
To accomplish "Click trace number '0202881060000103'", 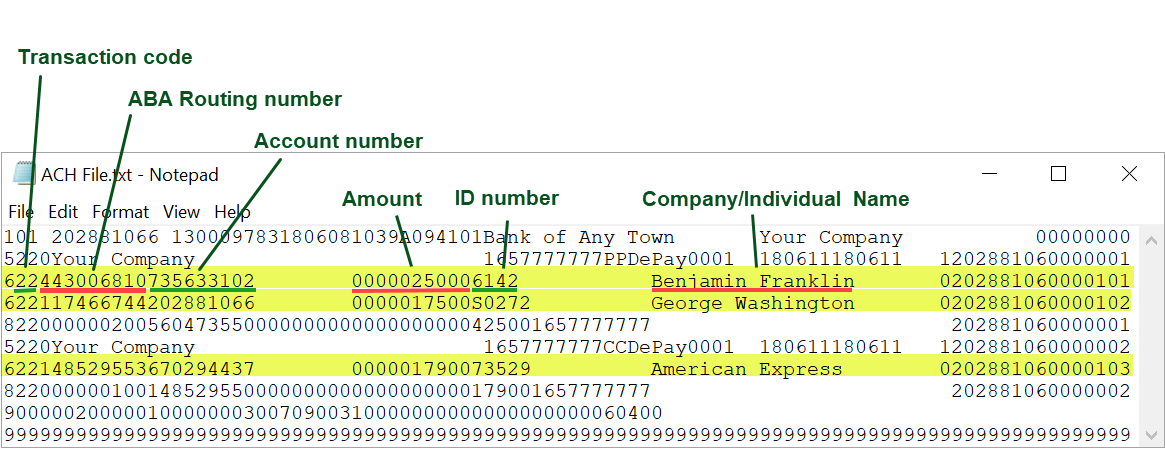I will click(1035, 370).
